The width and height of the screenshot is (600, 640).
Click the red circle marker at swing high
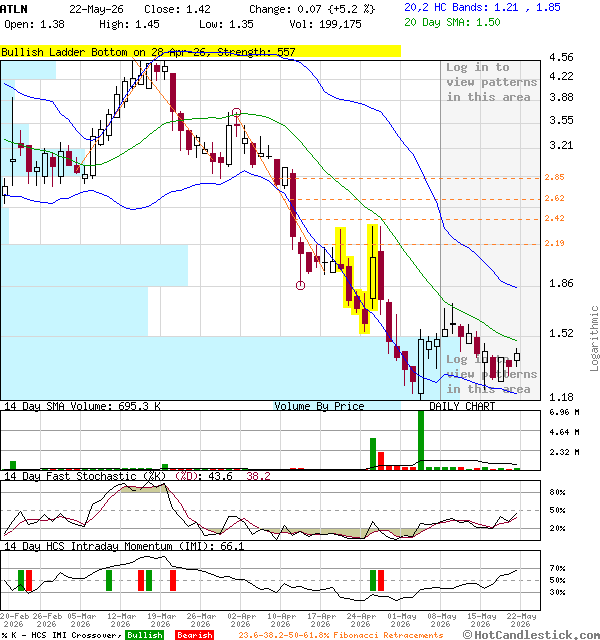pos(236,112)
